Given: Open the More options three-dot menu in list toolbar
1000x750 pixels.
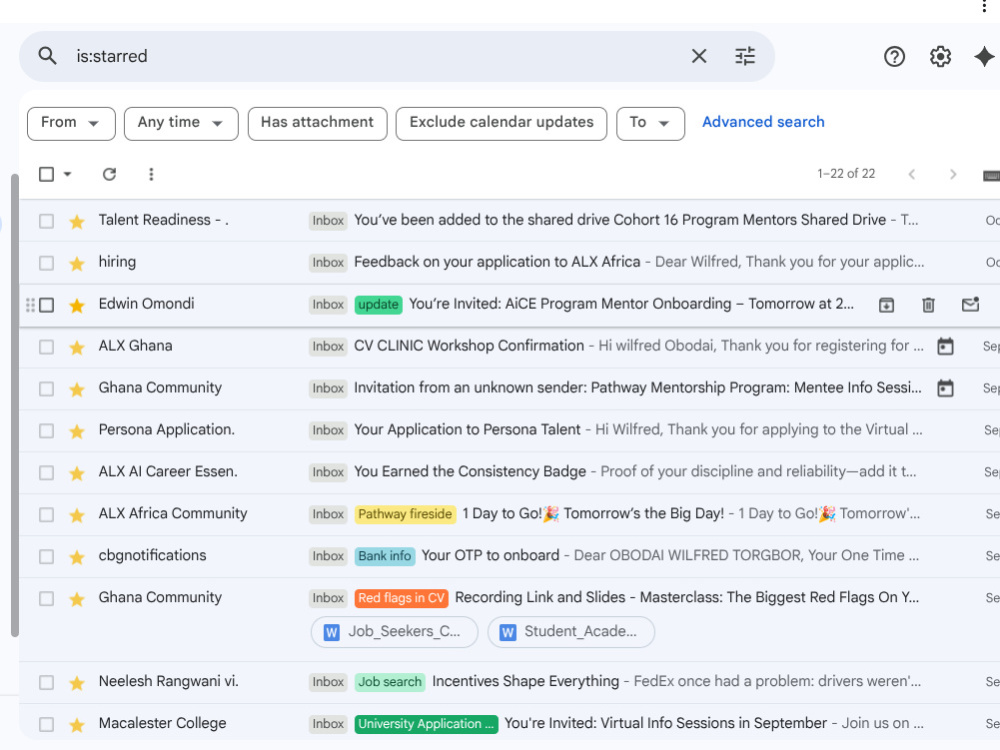Looking at the screenshot, I should (151, 174).
